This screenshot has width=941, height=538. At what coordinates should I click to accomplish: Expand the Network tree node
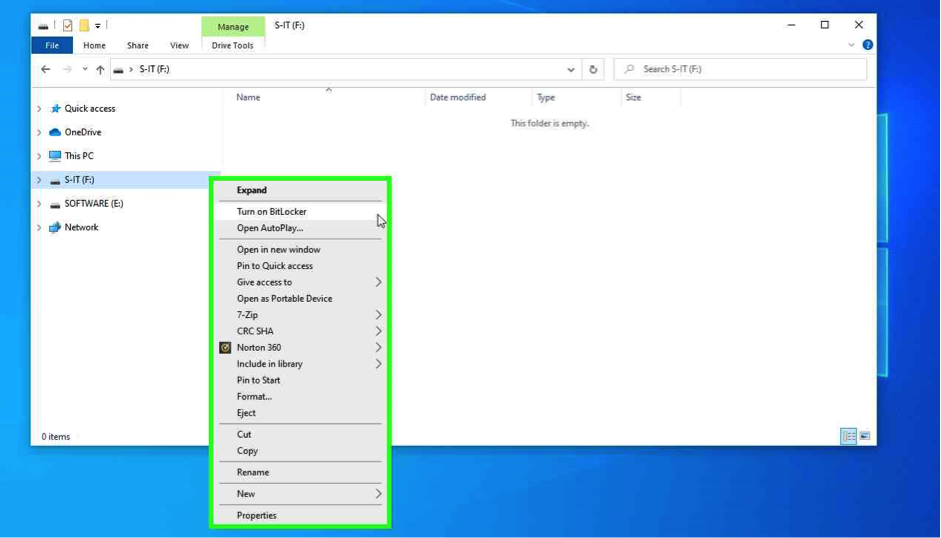pos(39,228)
